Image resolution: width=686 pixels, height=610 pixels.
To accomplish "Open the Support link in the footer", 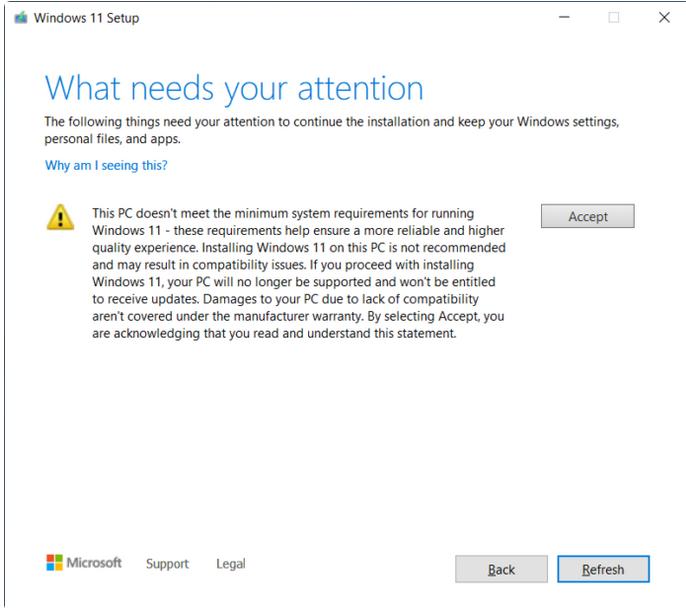I will pos(167,564).
